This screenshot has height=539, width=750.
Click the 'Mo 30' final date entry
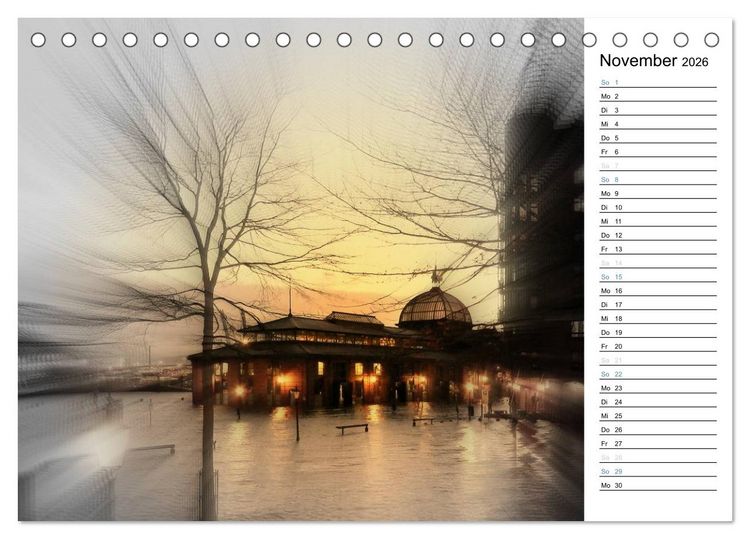[x=658, y=484]
